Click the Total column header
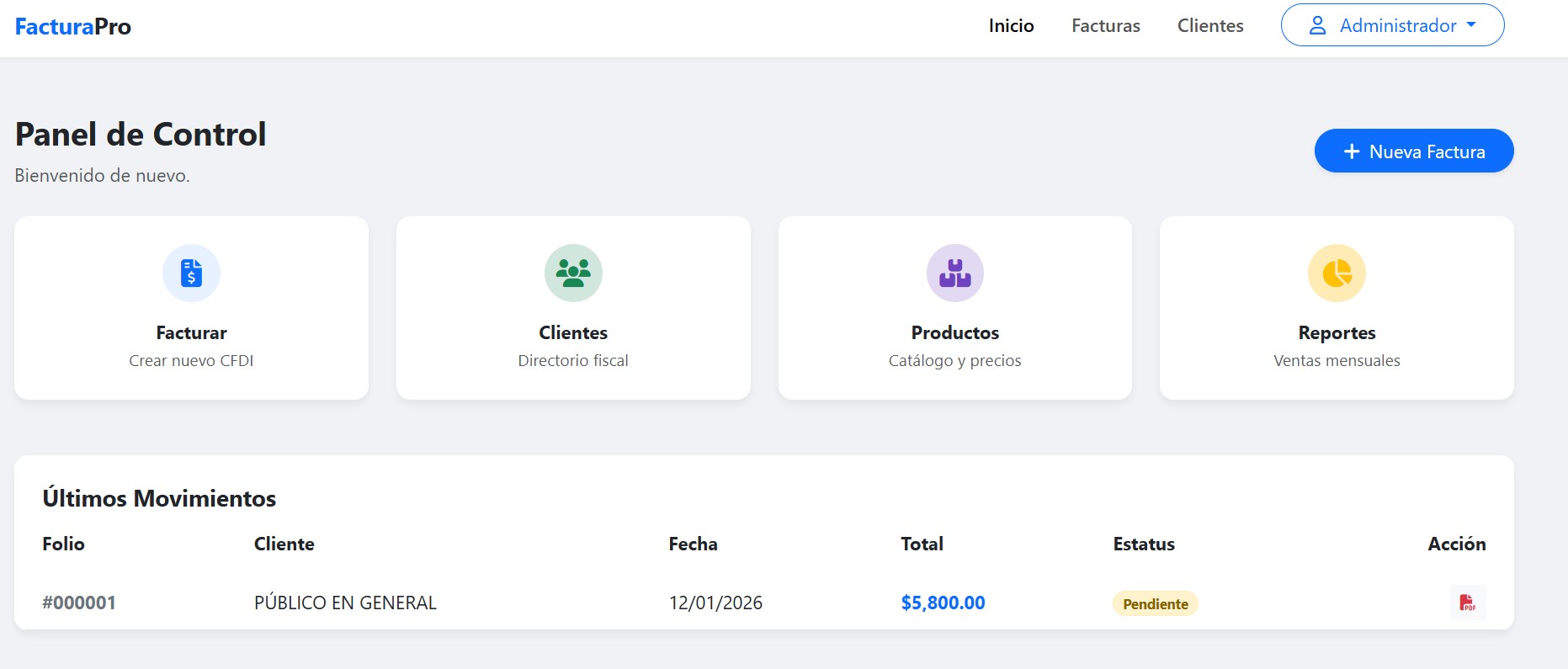This screenshot has width=1568, height=669. click(922, 544)
